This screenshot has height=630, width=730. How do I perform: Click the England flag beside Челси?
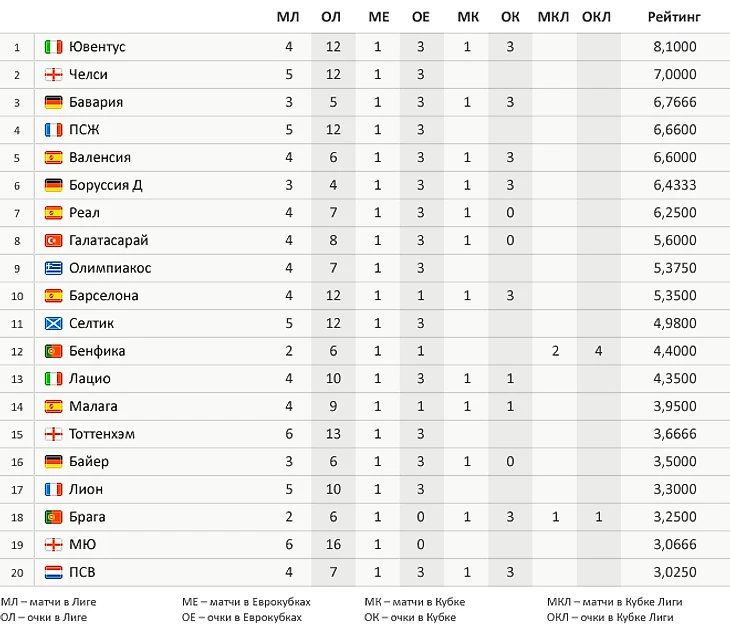(x=54, y=75)
